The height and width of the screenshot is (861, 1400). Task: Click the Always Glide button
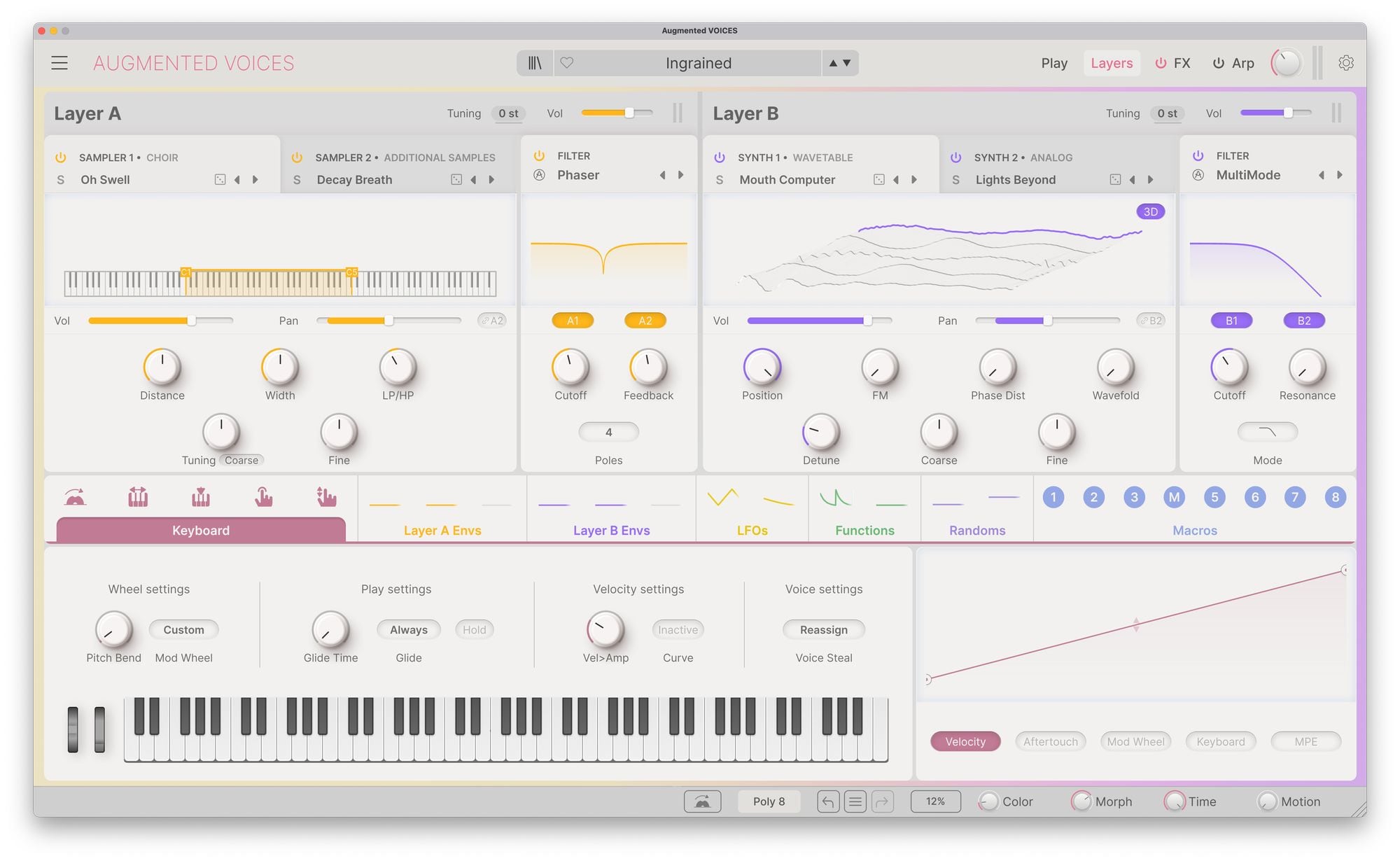click(x=409, y=630)
